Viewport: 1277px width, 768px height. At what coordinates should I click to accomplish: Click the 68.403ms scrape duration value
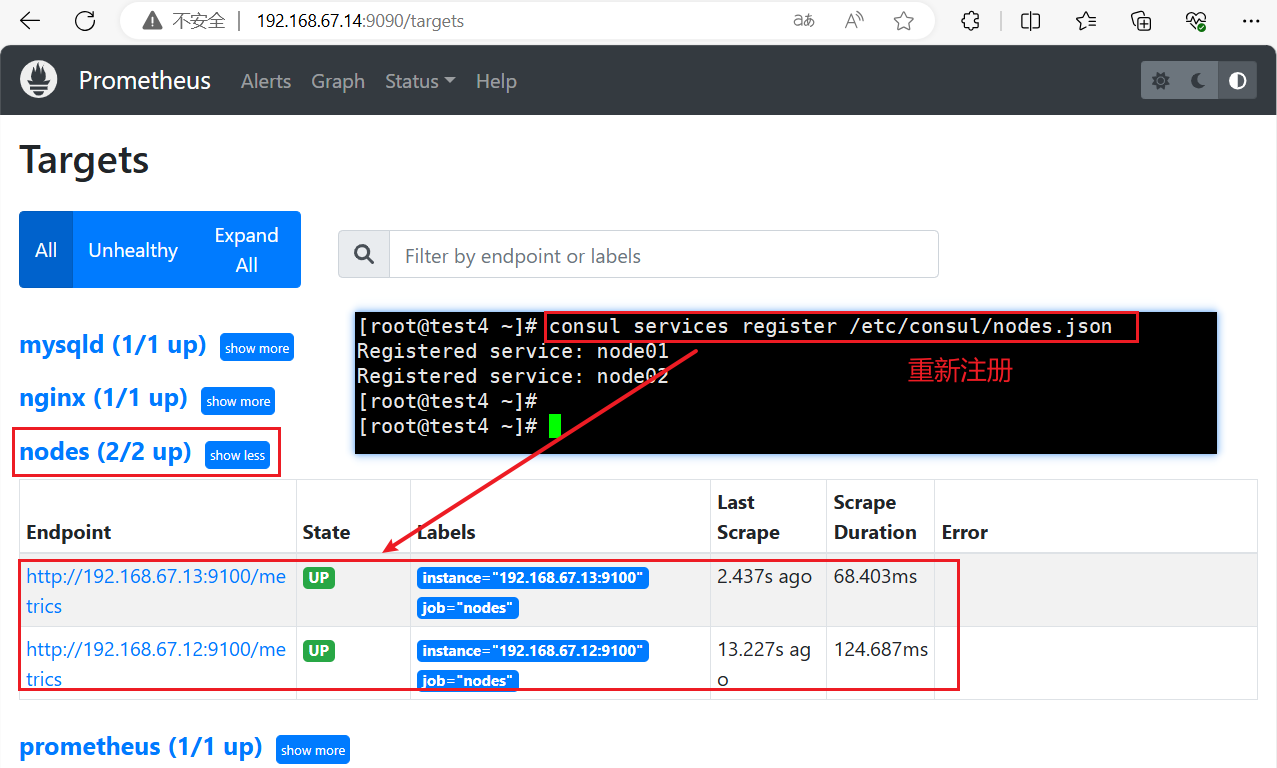pos(876,576)
